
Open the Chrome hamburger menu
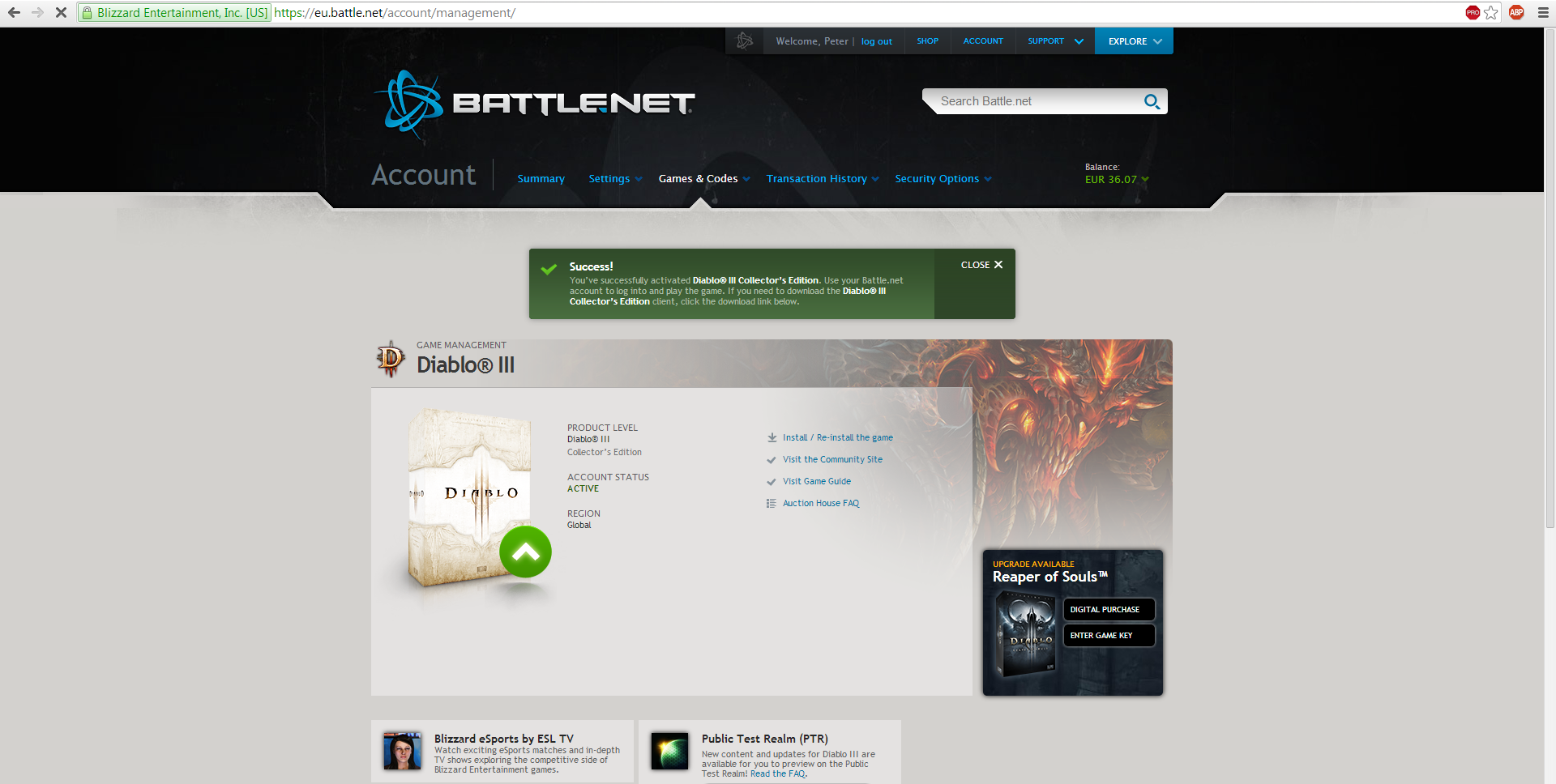click(1543, 12)
